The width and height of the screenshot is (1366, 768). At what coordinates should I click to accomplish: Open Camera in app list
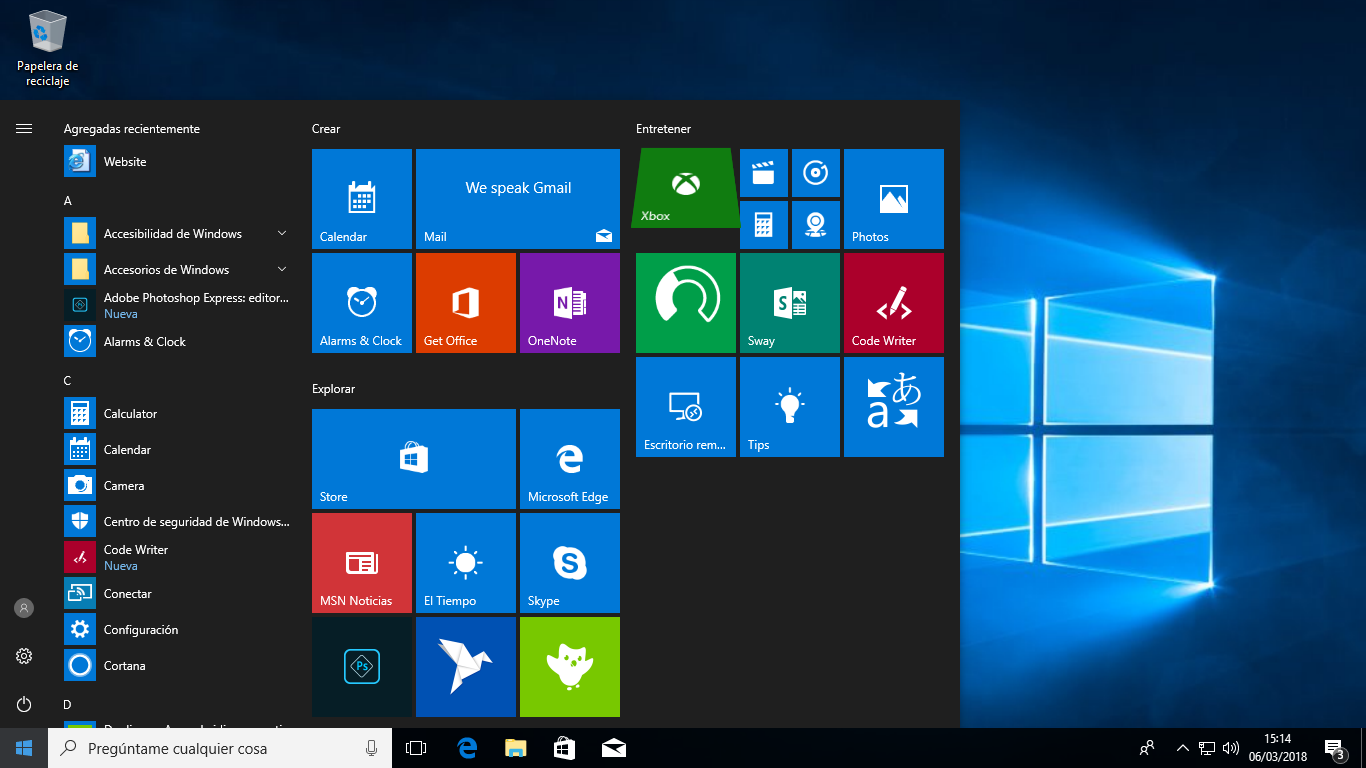click(x=178, y=486)
